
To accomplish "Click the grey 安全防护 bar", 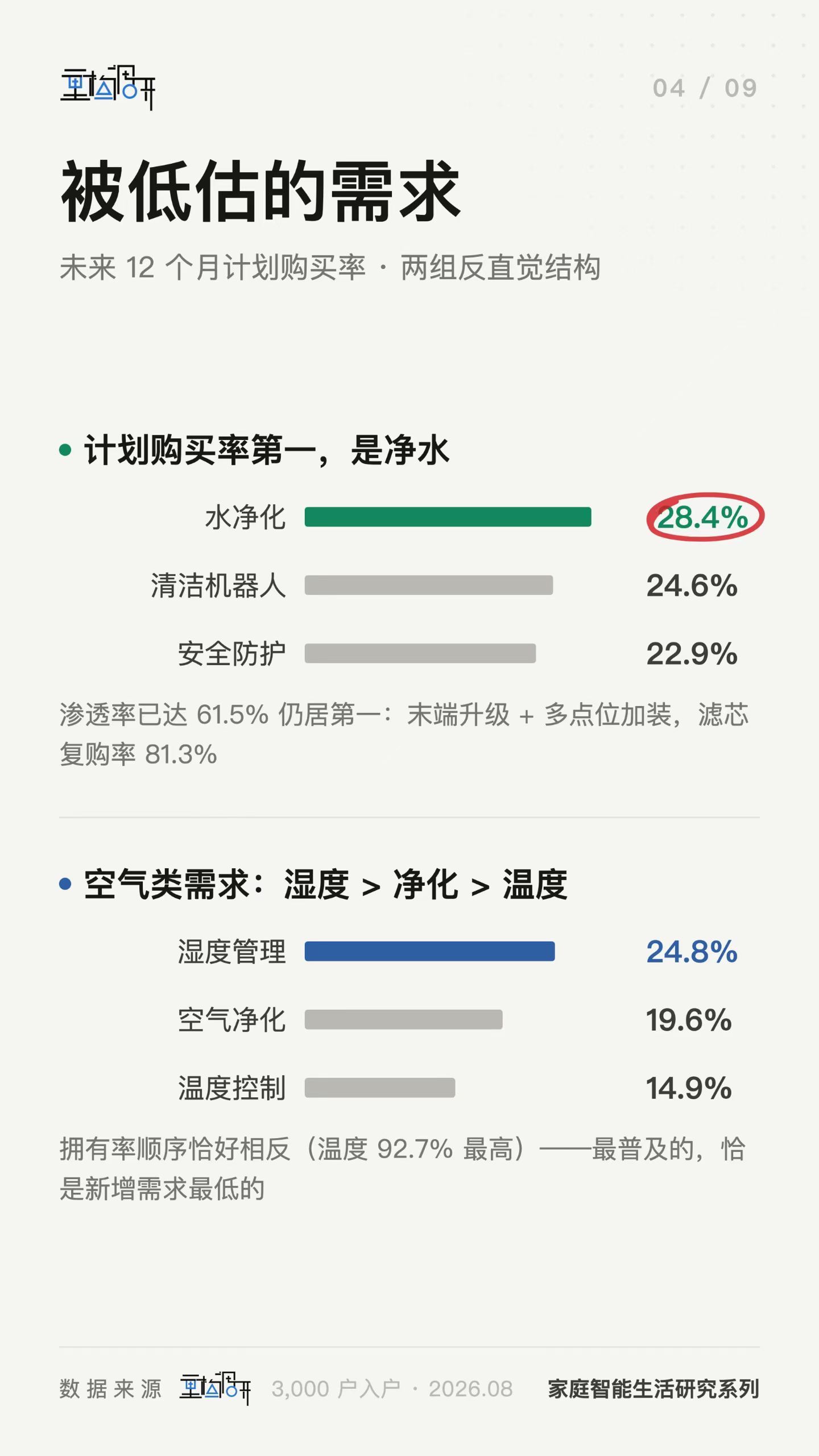I will (420, 653).
